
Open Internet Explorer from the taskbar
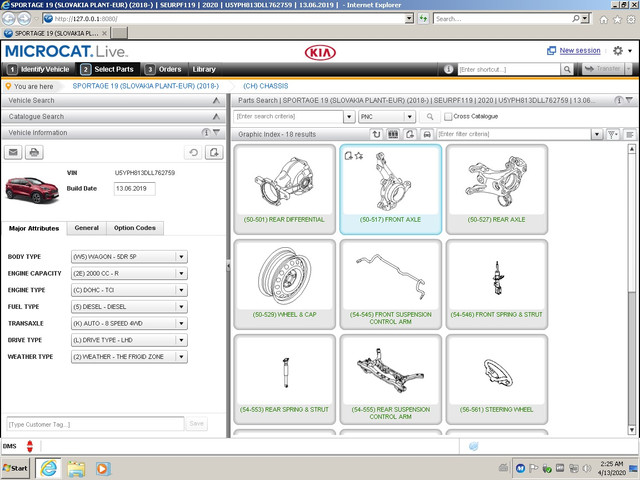click(48, 468)
